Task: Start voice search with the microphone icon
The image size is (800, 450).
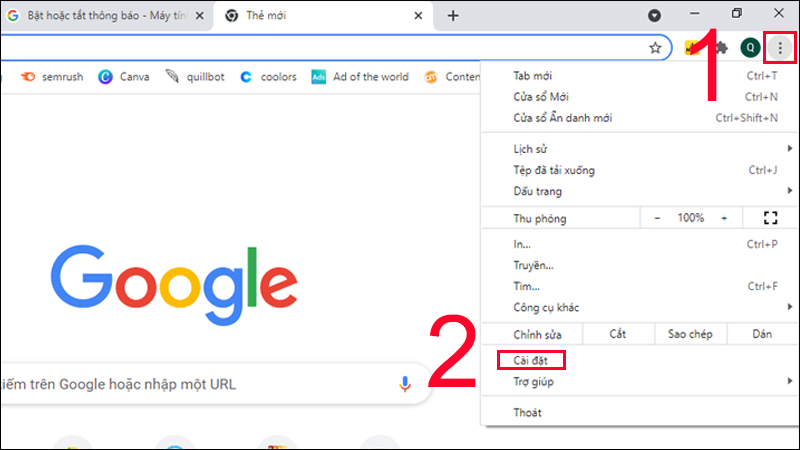Action: point(405,384)
